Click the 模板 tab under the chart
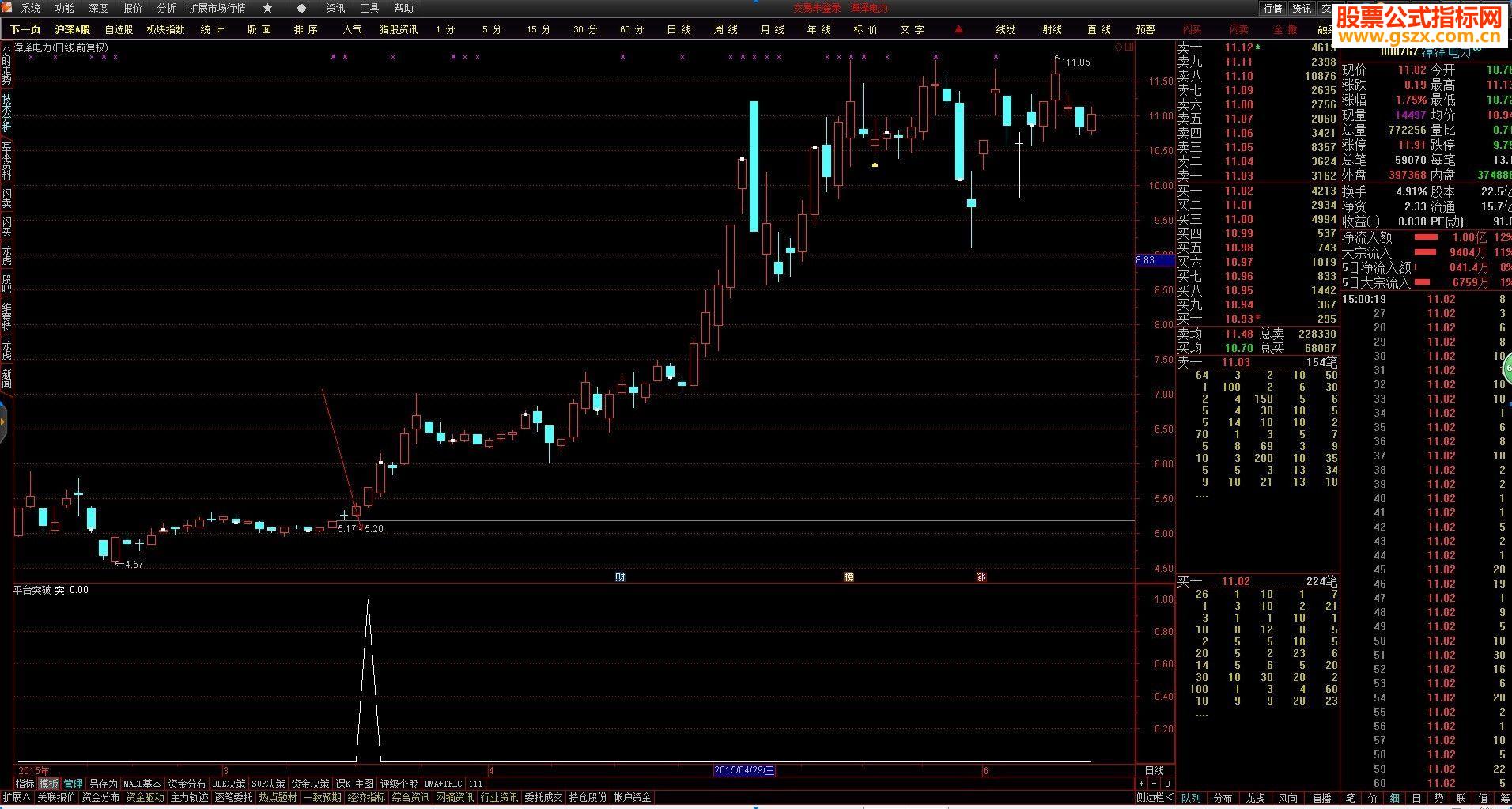Viewport: 1512px width, 809px height. [49, 784]
